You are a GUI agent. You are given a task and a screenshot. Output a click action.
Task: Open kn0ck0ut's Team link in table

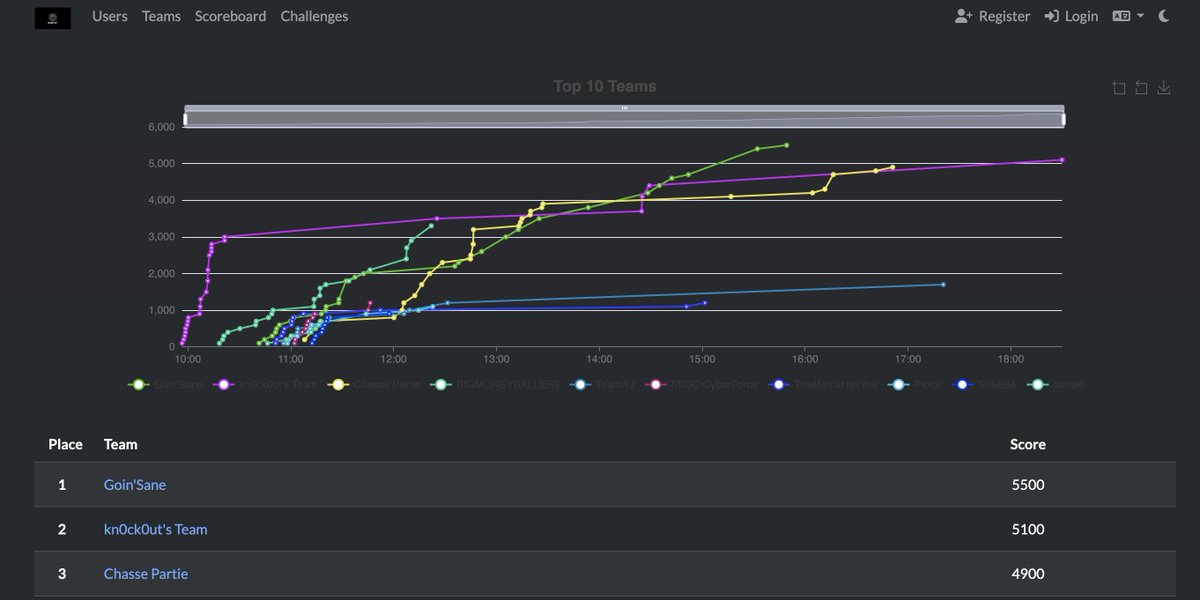155,529
